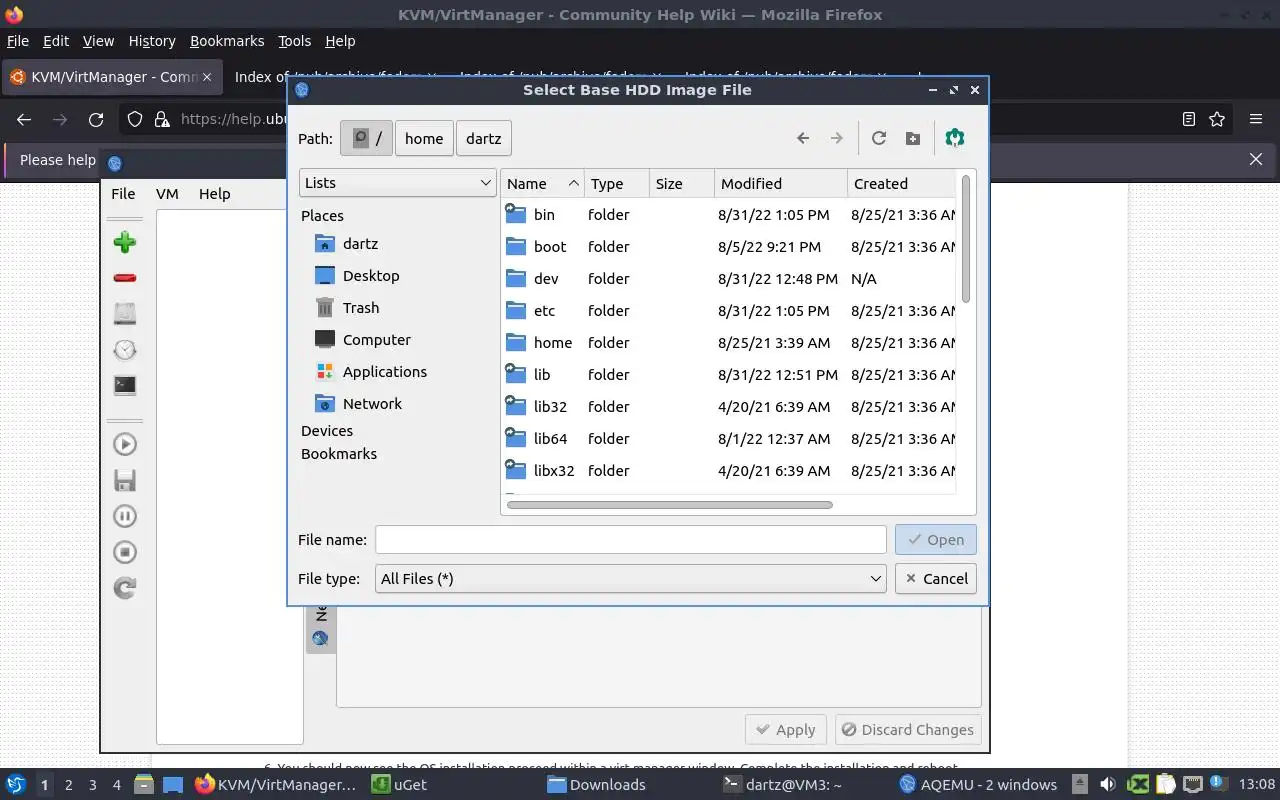This screenshot has width=1280, height=800.
Task: Open Firefox Tools menu
Action: tap(294, 41)
